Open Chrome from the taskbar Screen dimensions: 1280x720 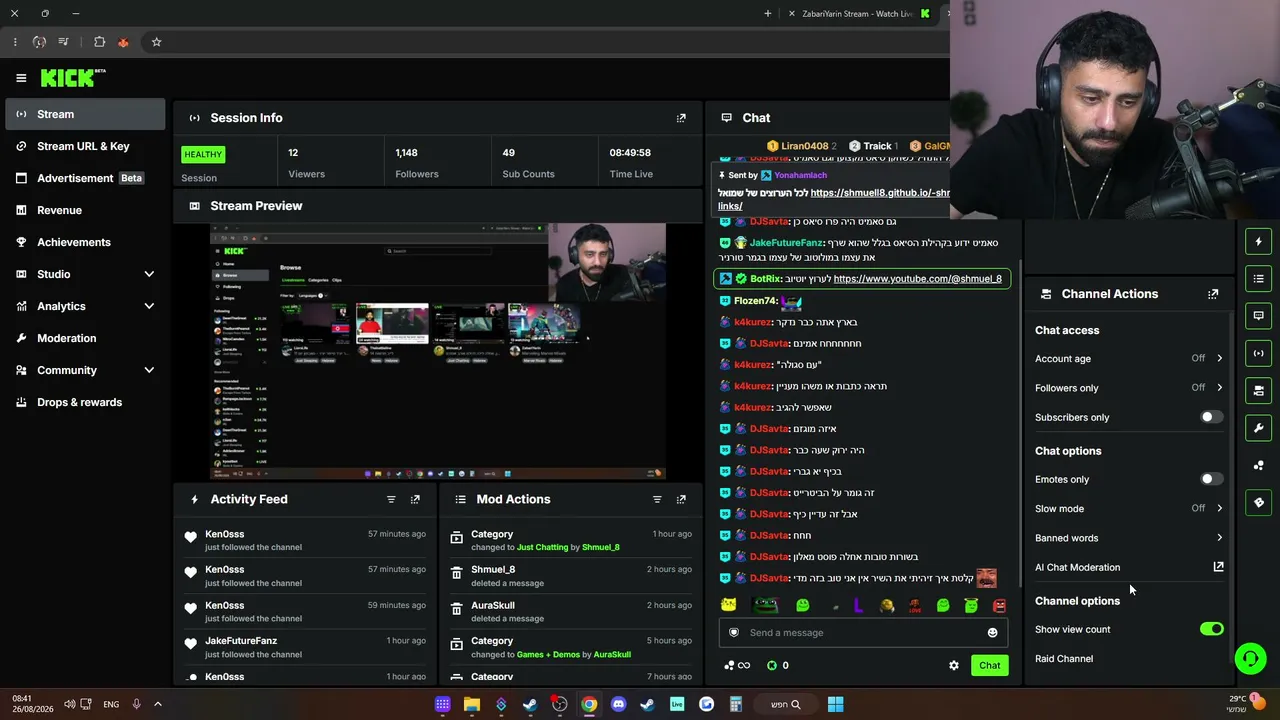589,704
